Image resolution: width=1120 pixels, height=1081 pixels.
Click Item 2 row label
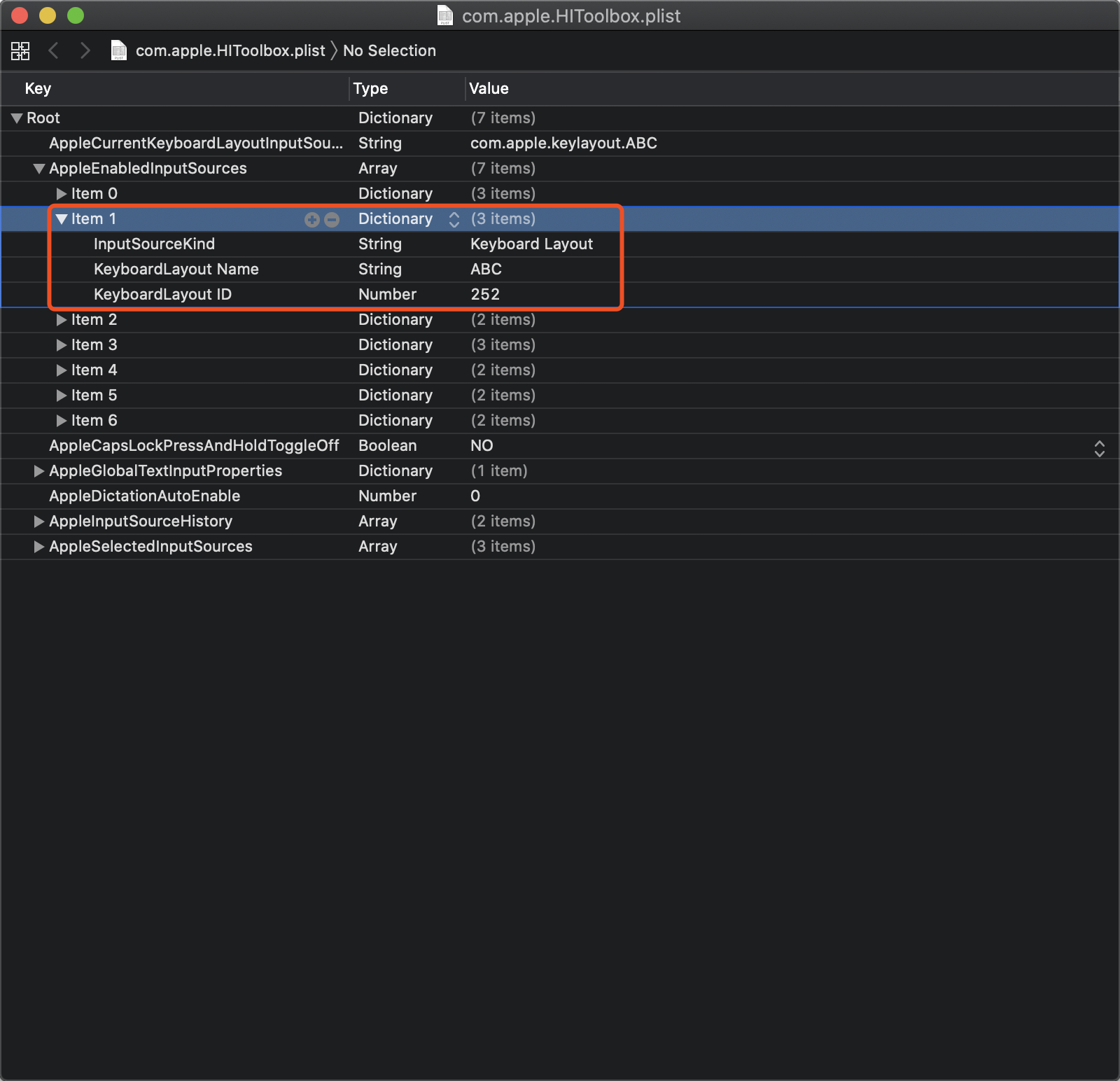94,319
